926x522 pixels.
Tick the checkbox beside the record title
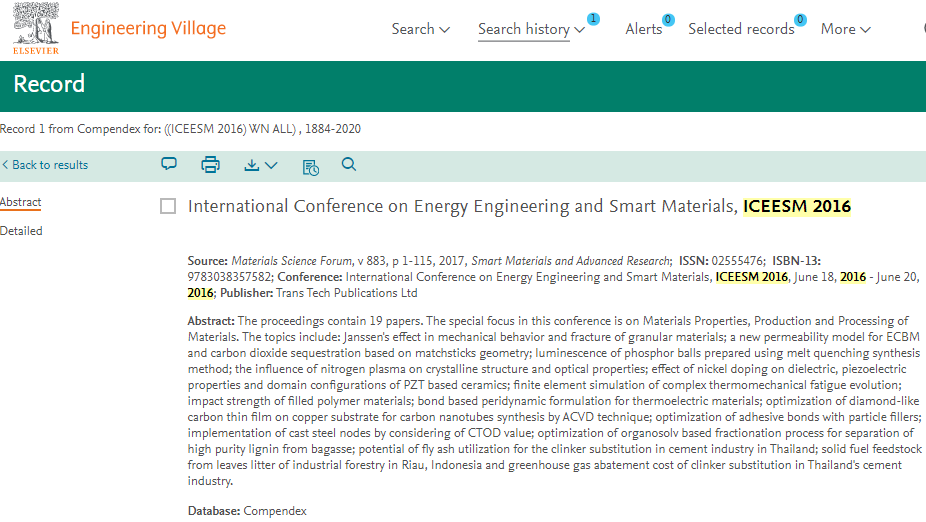pos(168,206)
